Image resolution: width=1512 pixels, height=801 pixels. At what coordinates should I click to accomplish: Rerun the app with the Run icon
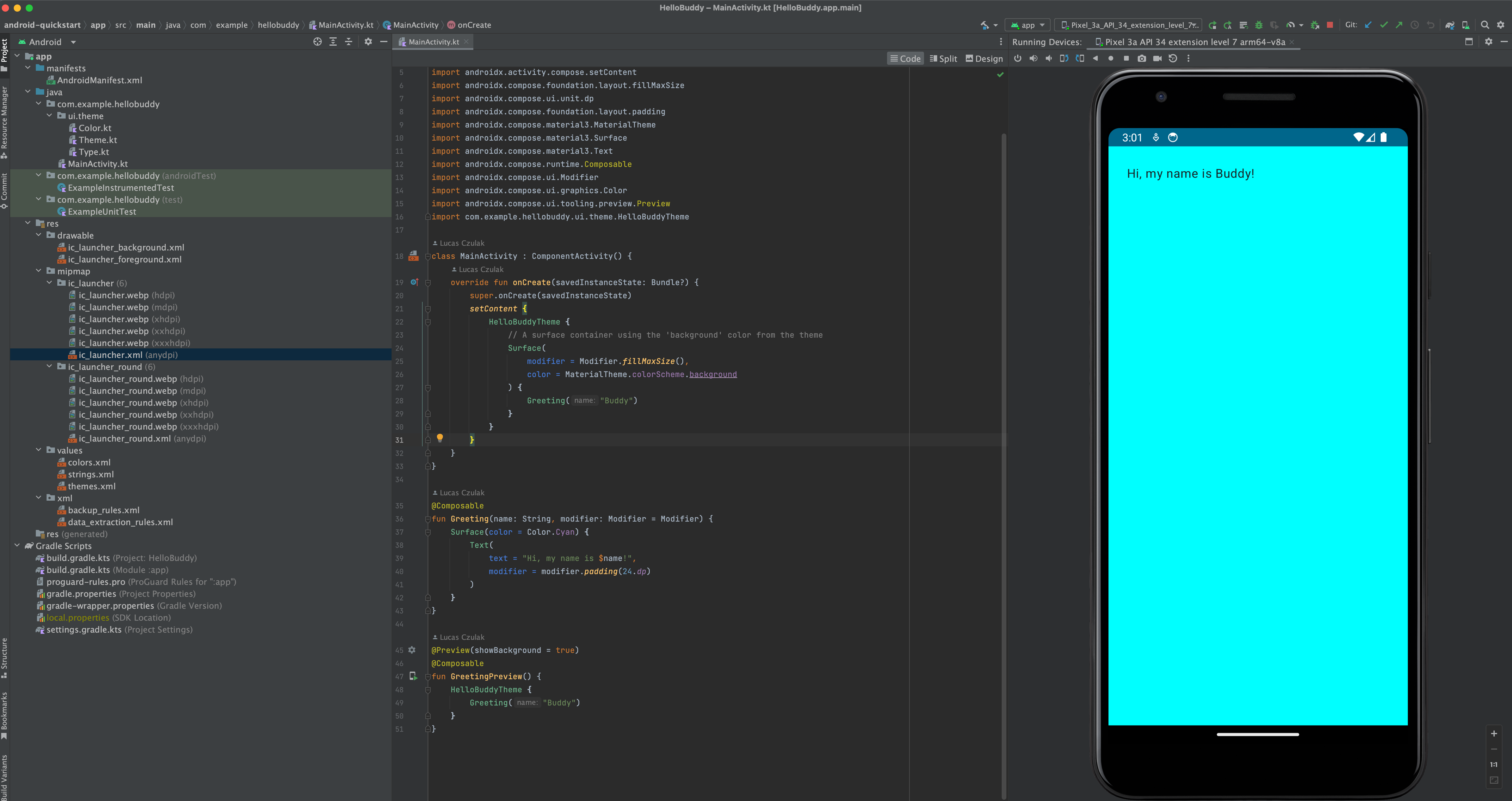[1213, 25]
